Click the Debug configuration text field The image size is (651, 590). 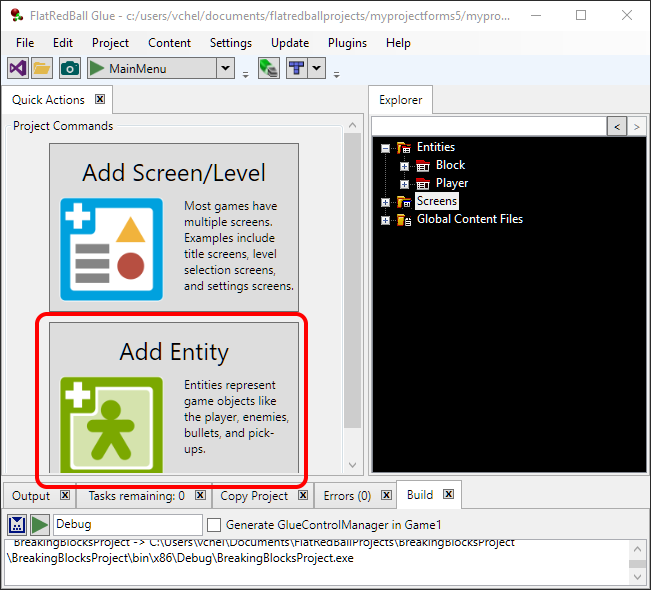point(127,525)
